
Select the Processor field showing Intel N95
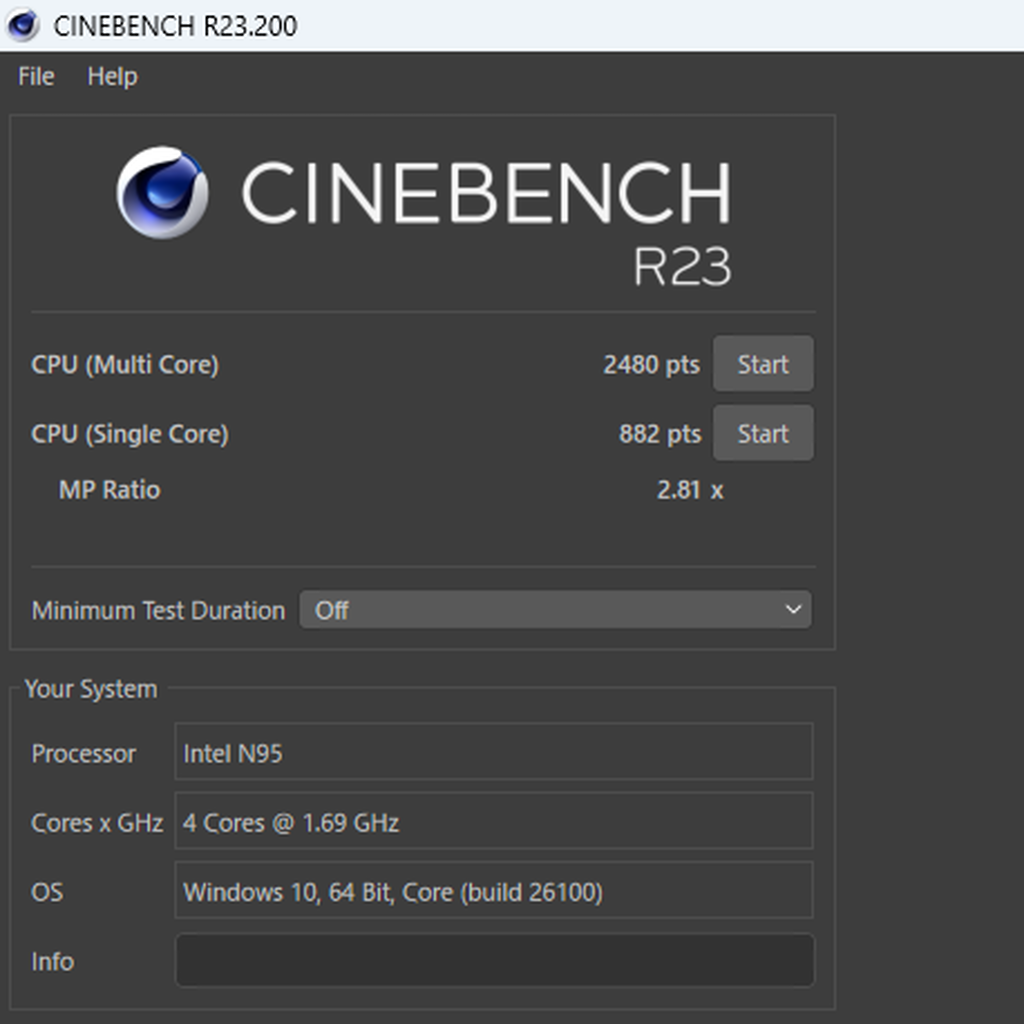tap(494, 752)
